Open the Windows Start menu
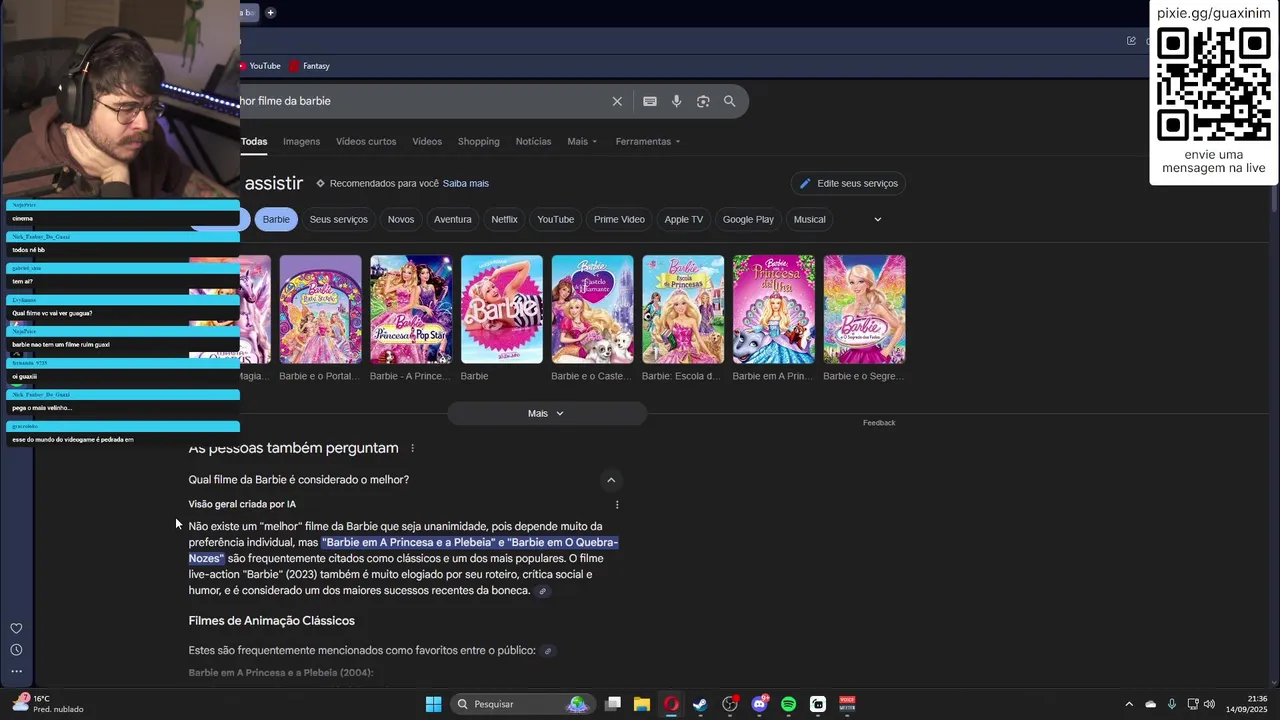 click(433, 704)
